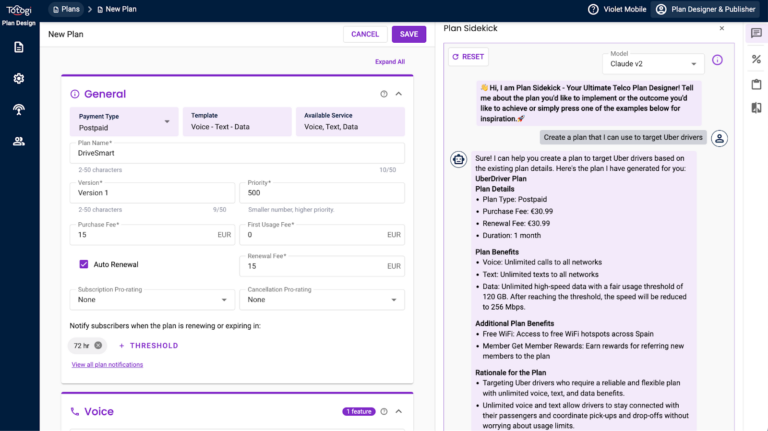768x431 pixels.
Task: Click the SAVE button
Action: click(409, 34)
